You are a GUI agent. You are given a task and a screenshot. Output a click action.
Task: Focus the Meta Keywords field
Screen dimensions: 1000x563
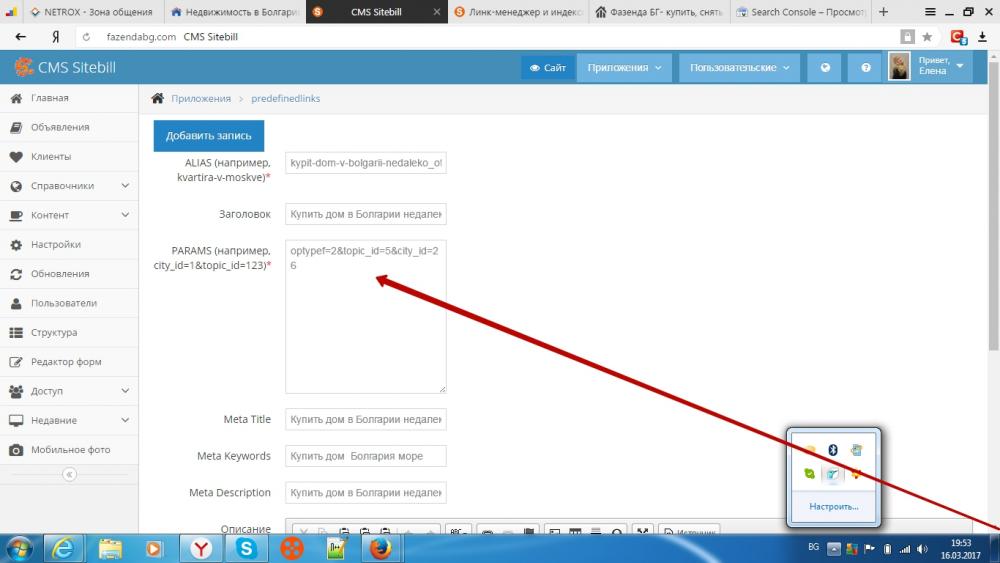[365, 456]
